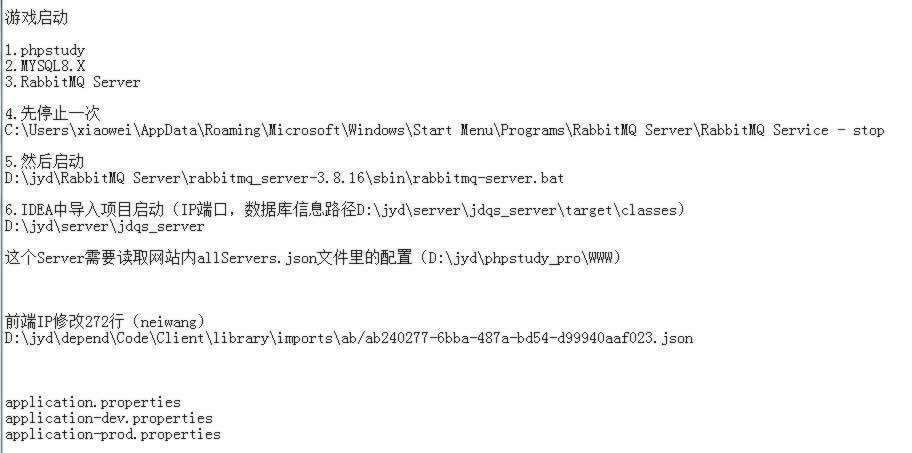Click the application-dev.properties line
Viewport: 912px width, 453px height.
109,418
